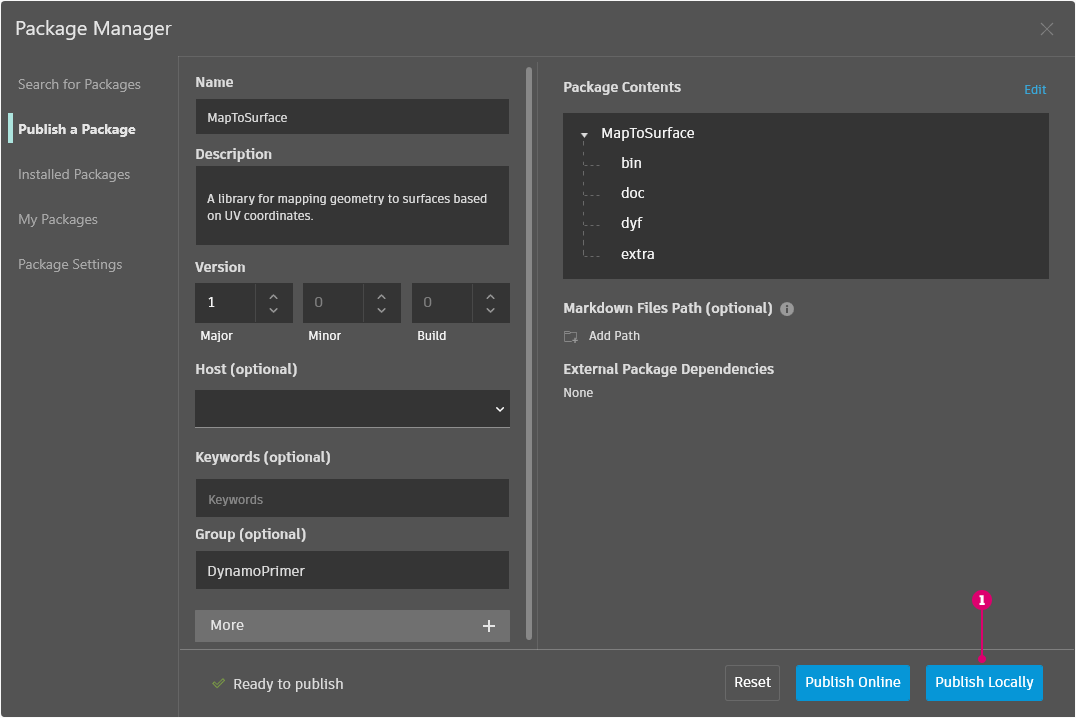
Task: Click the Publish Online button
Action: tap(852, 683)
